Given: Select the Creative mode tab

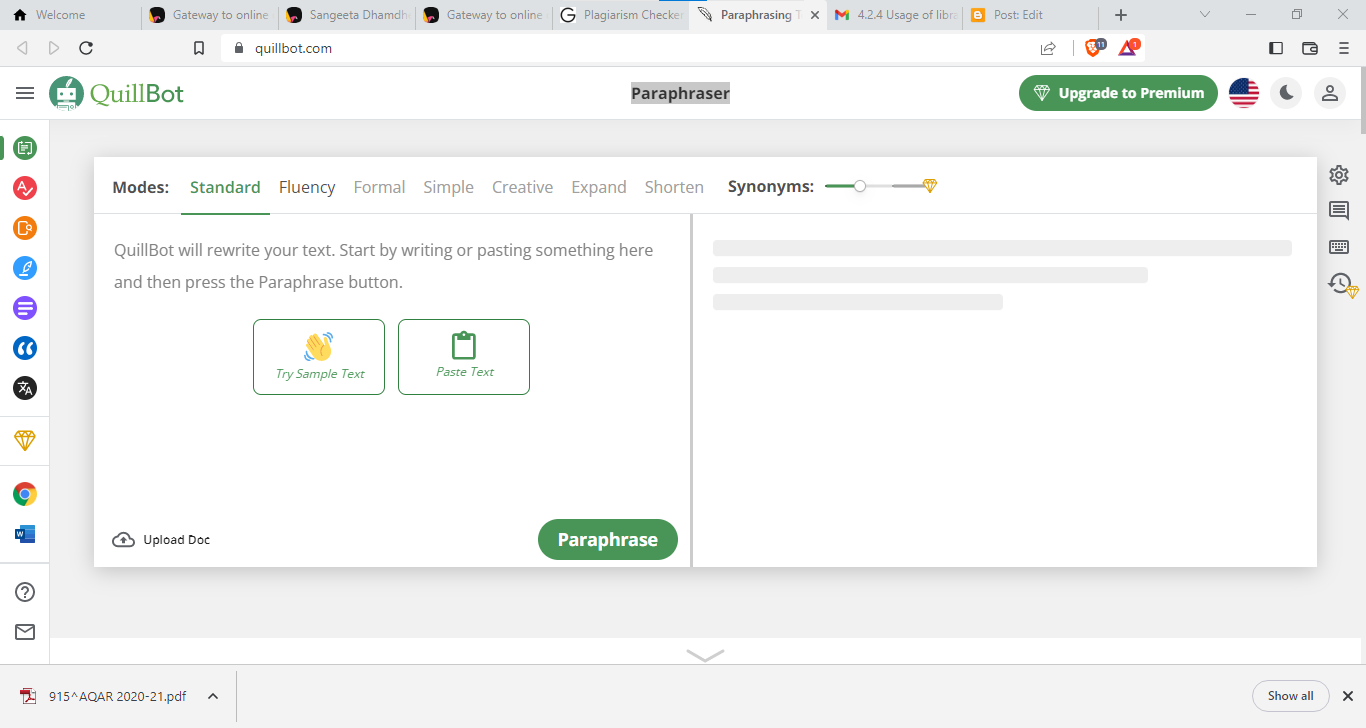Looking at the screenshot, I should (522, 187).
